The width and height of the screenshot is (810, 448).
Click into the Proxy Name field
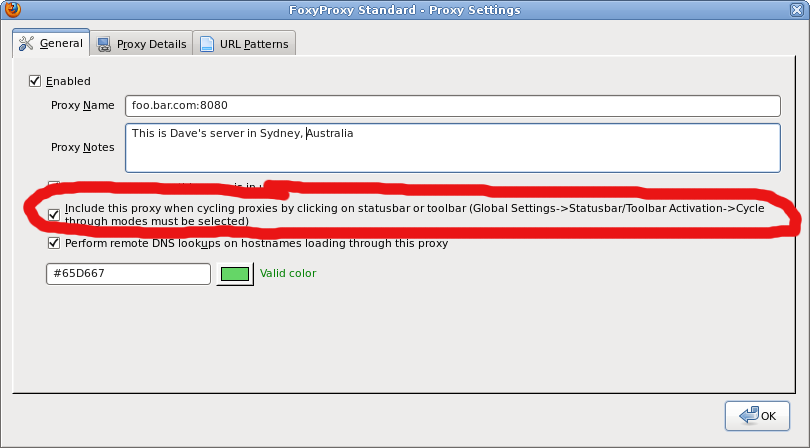point(453,105)
